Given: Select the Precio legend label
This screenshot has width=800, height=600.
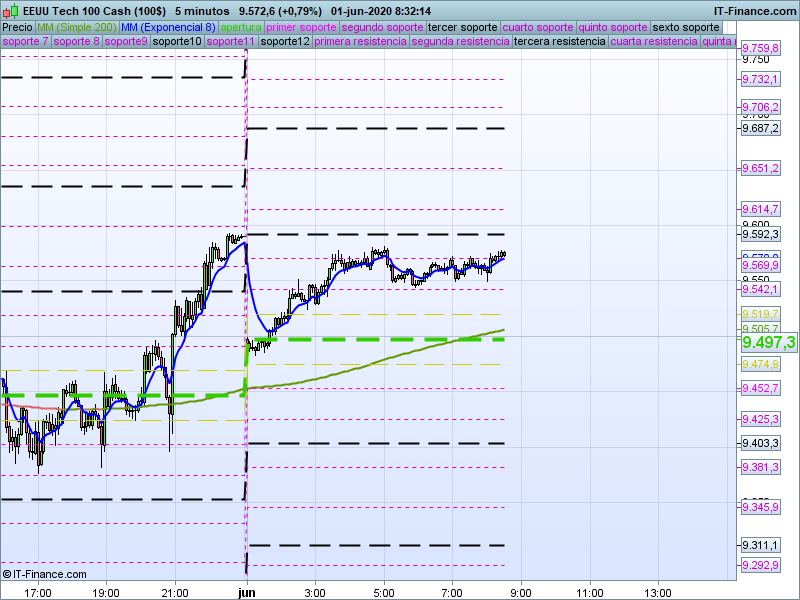Looking at the screenshot, I should click(17, 28).
